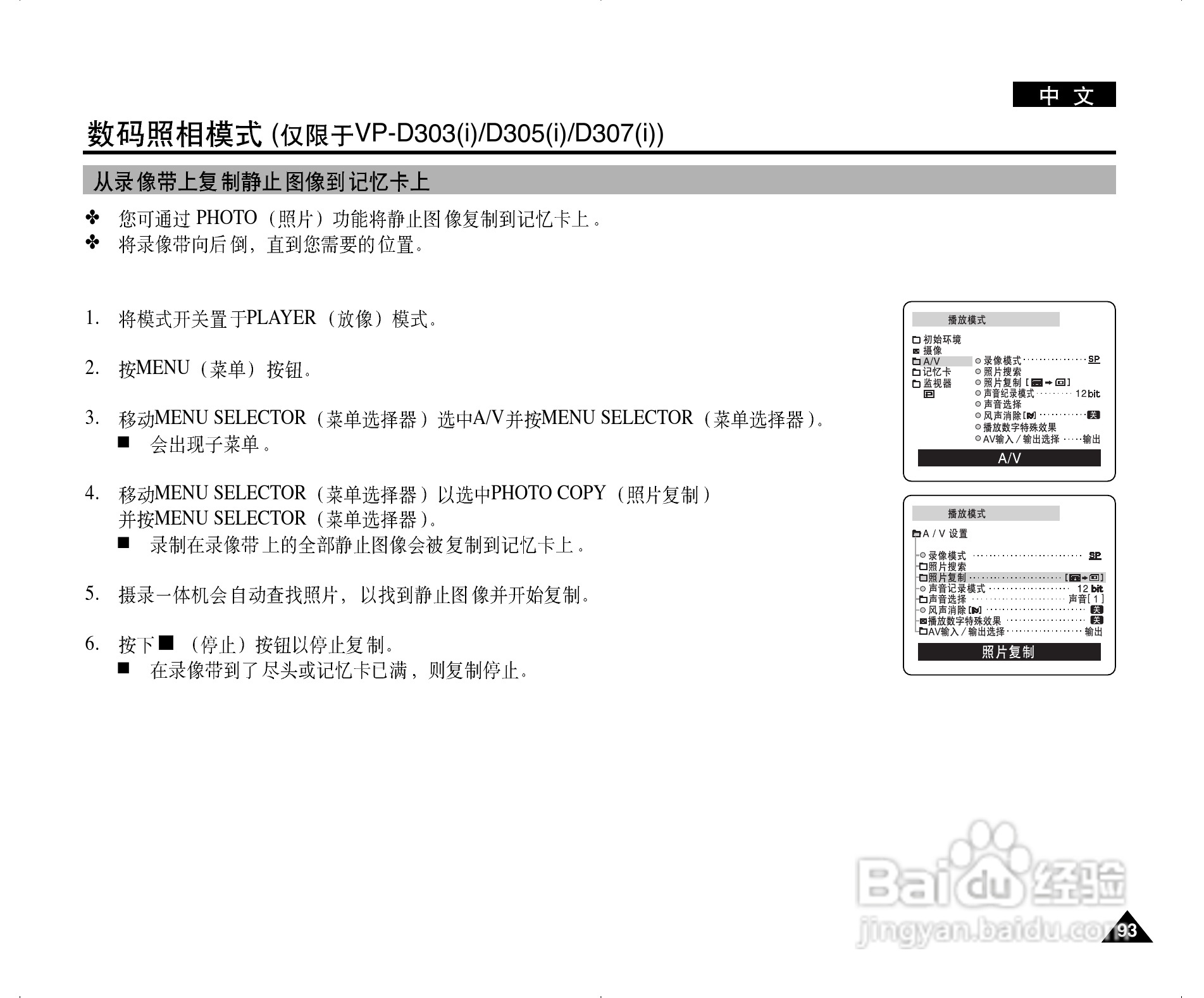Select 录像模式 bullet in A/V 设置 screen
Image resolution: width=1204 pixels, height=998 pixels.
923,555
